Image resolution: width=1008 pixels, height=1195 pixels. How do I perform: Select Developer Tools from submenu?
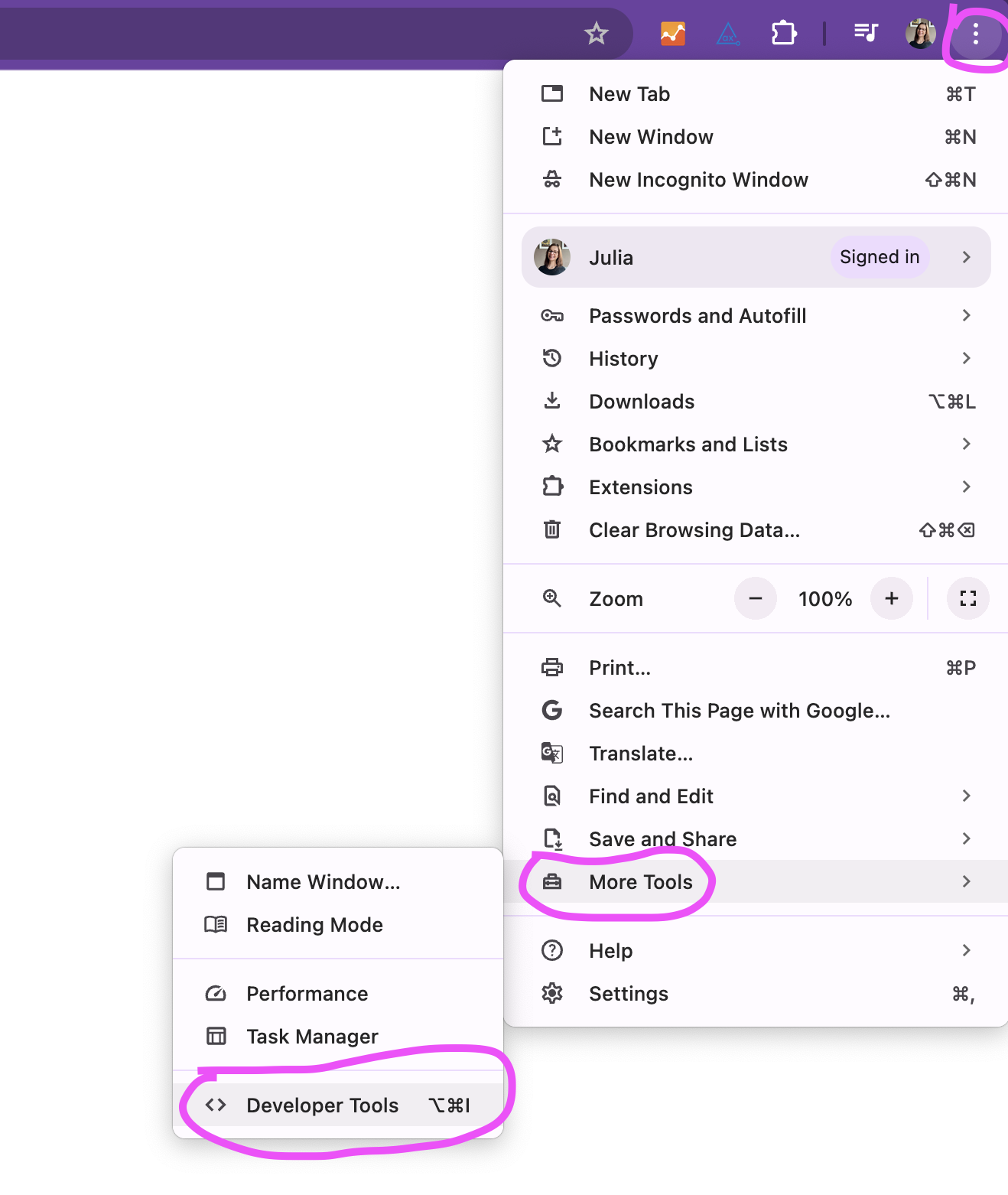click(x=338, y=1105)
